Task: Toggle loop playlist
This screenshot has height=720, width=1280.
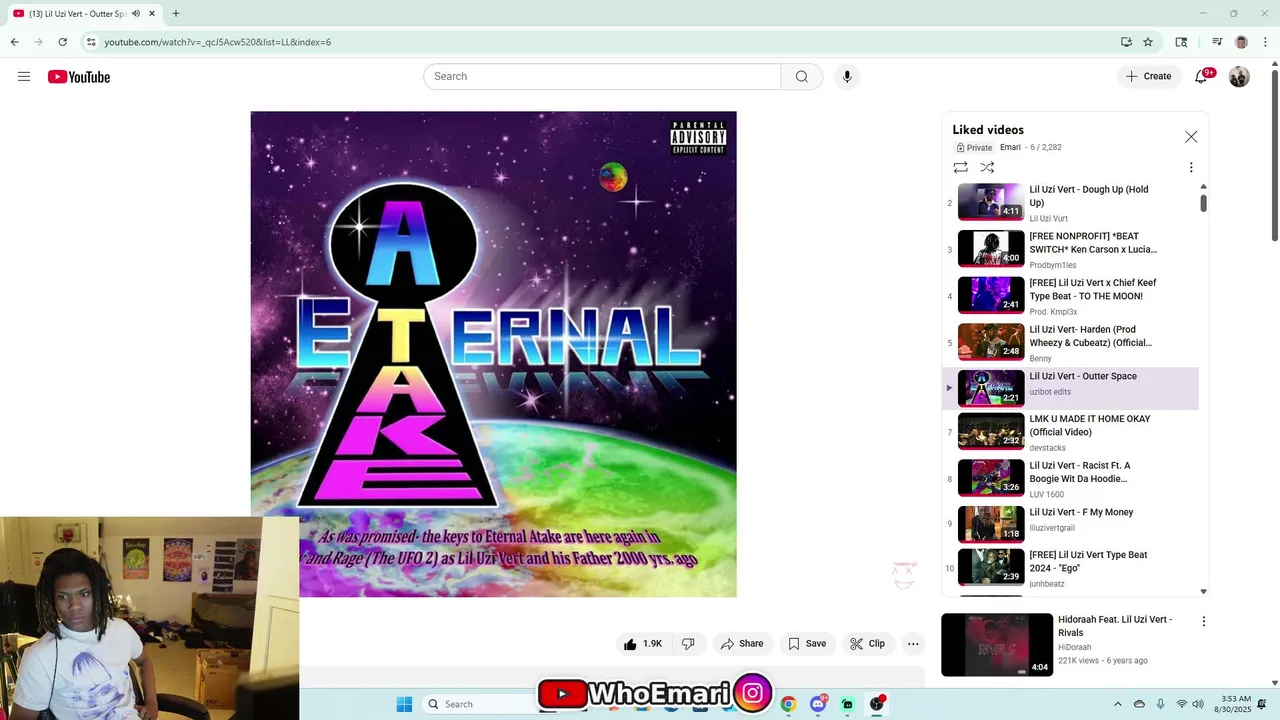Action: [x=960, y=168]
